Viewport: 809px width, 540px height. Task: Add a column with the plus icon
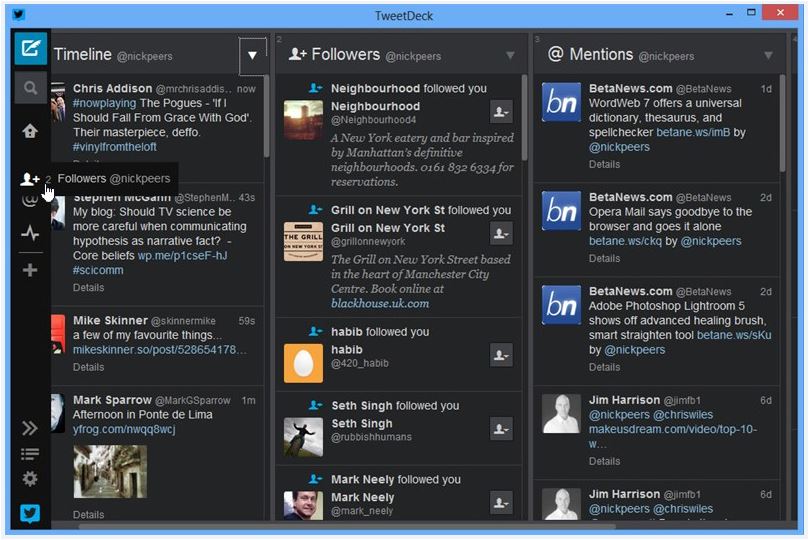(x=30, y=270)
